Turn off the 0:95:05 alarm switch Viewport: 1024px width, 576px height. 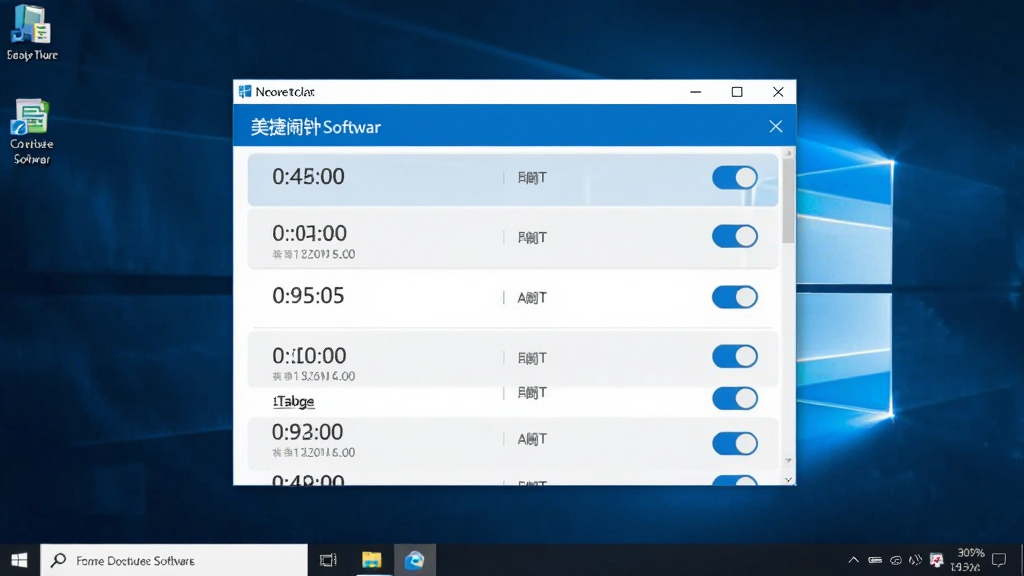pyautogui.click(x=735, y=297)
